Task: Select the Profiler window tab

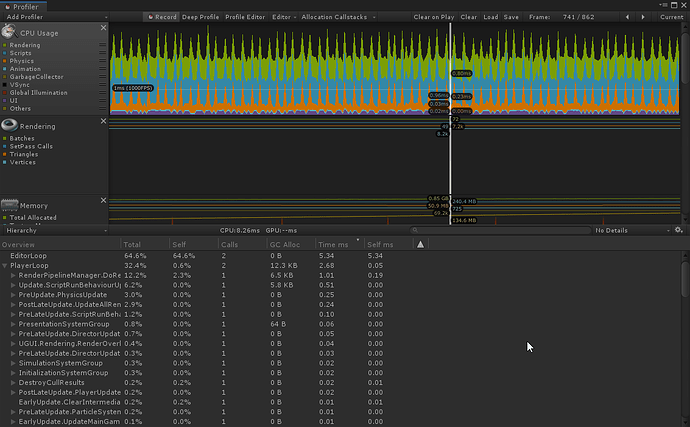Action: (x=24, y=5)
